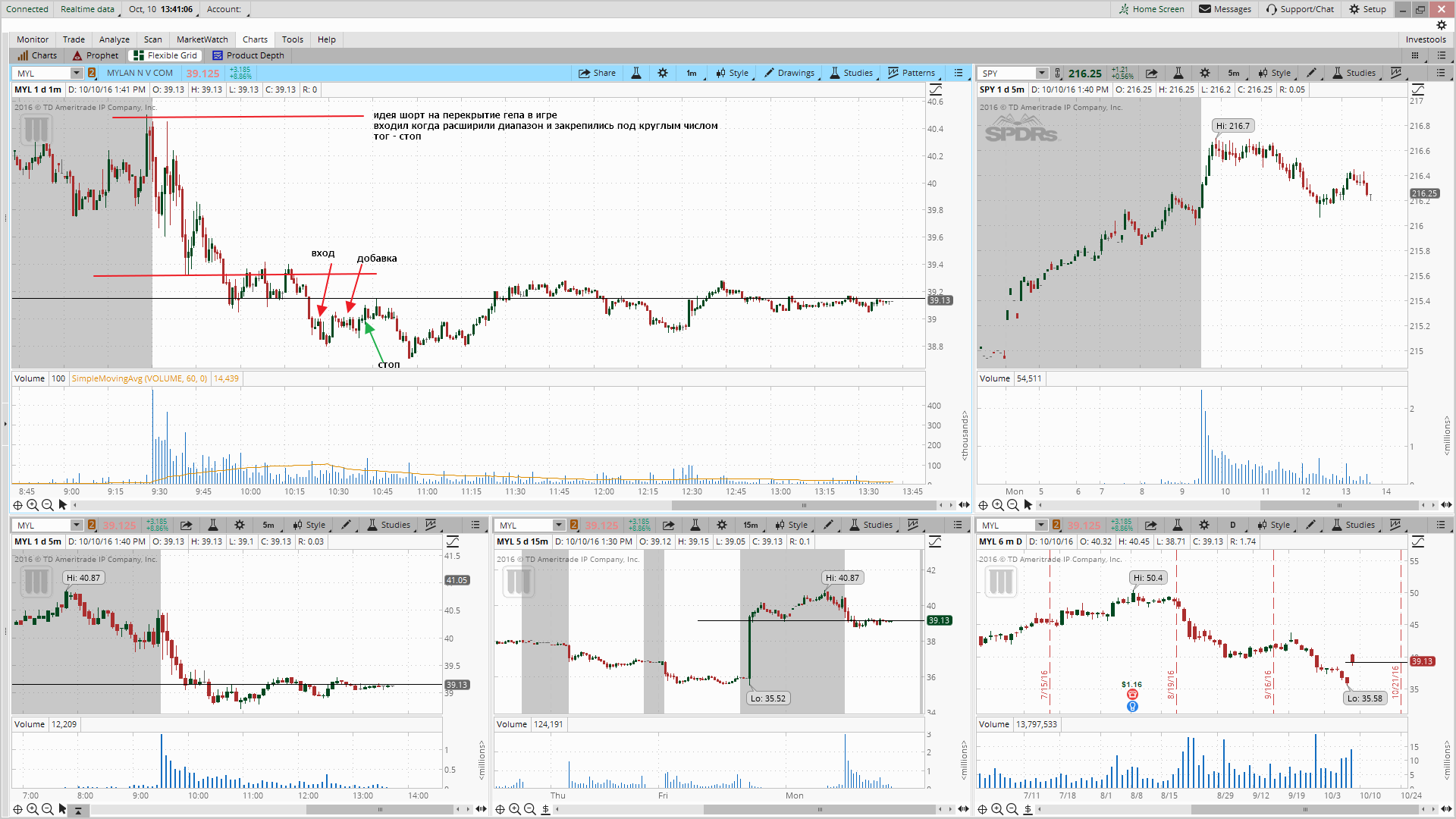Select pointer cursor tool under main chart
This screenshot has width=1456, height=819.
pyautogui.click(x=63, y=505)
